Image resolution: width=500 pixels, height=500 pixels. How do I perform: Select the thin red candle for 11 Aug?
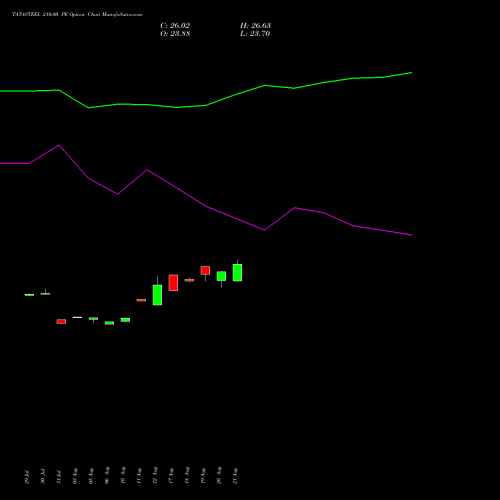coord(141,300)
